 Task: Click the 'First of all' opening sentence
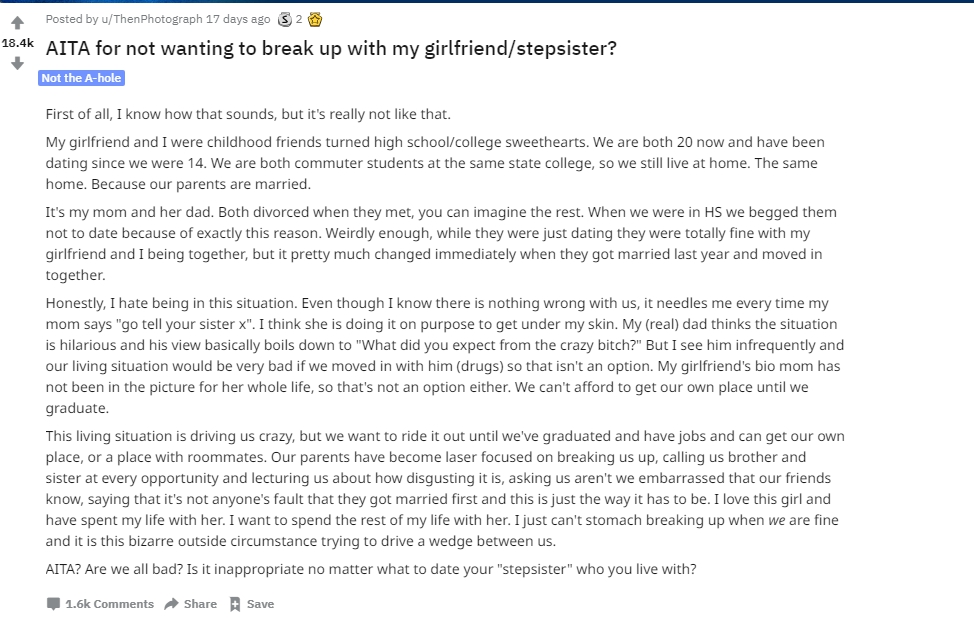pos(248,114)
